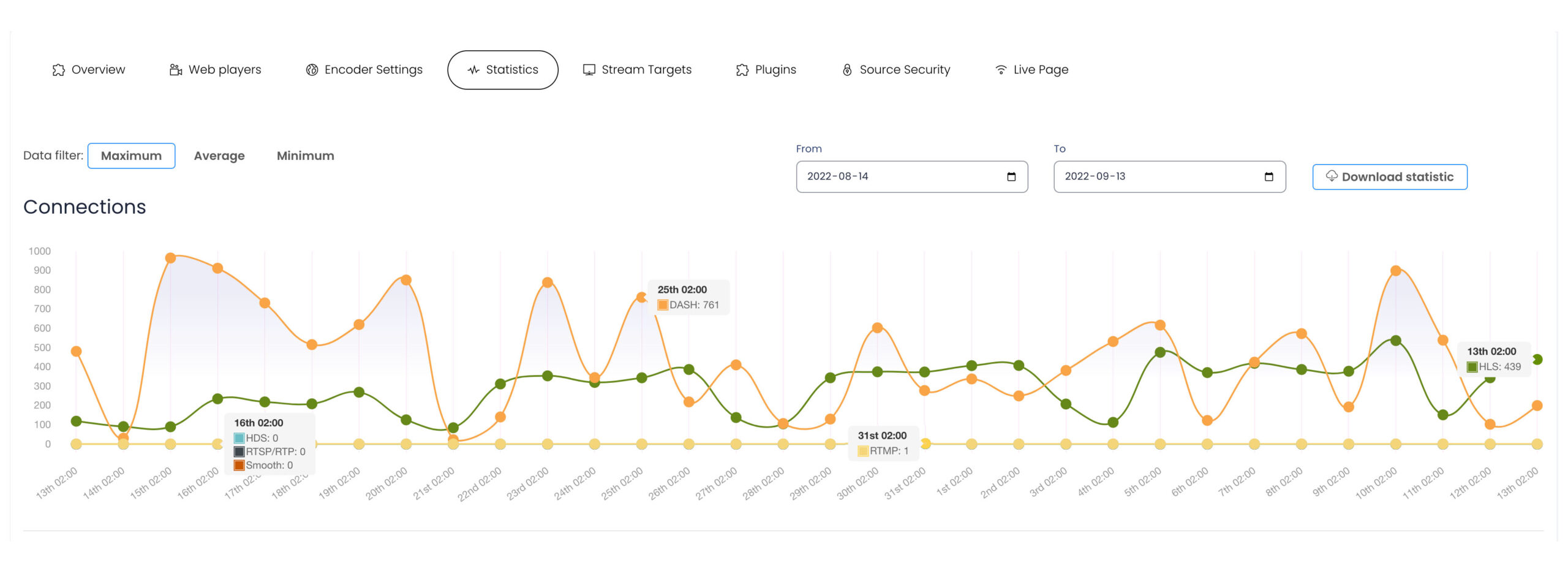Click the Overview puzzle icon

point(58,70)
